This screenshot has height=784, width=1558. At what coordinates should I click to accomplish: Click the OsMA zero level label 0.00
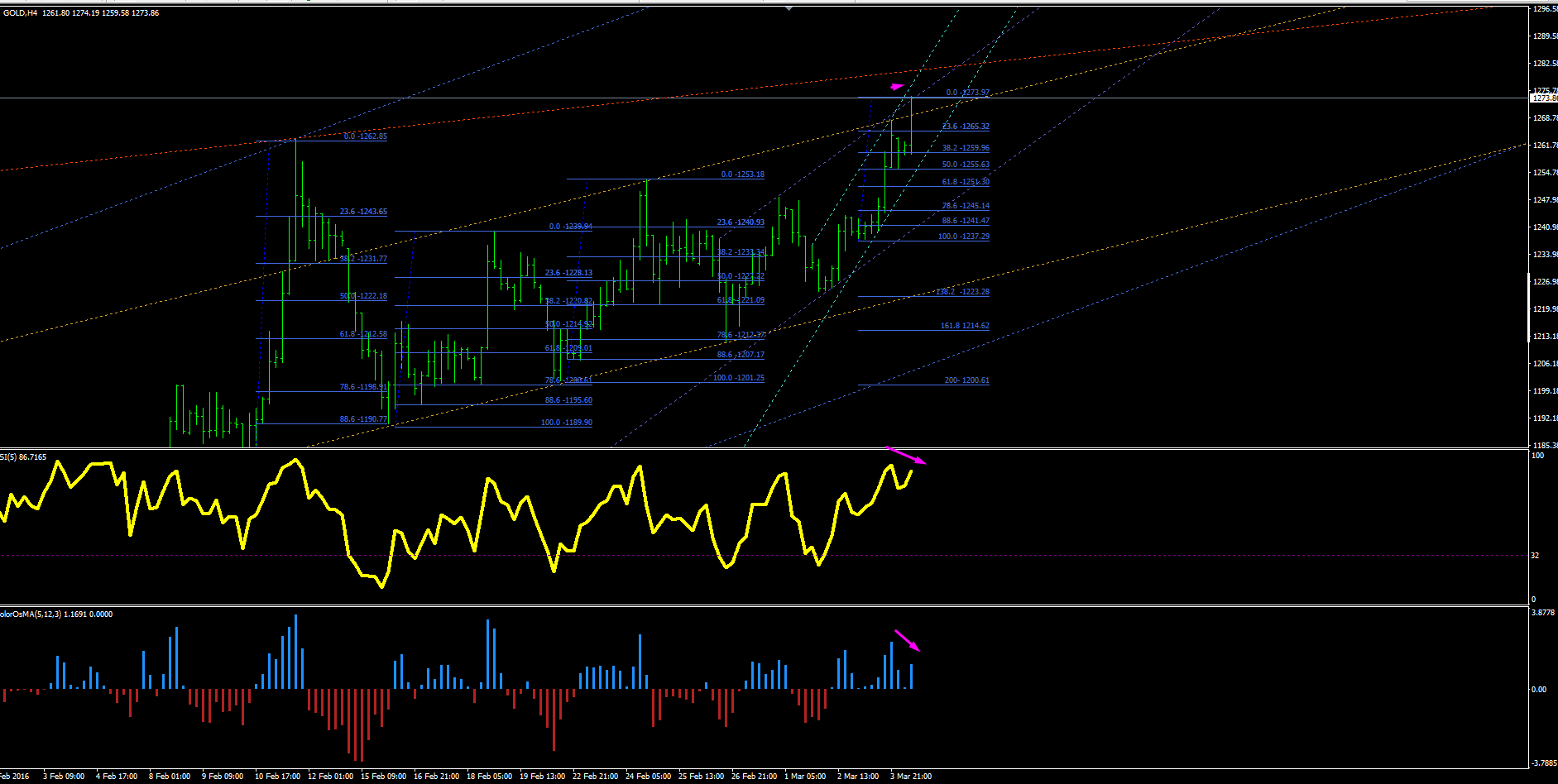1539,690
